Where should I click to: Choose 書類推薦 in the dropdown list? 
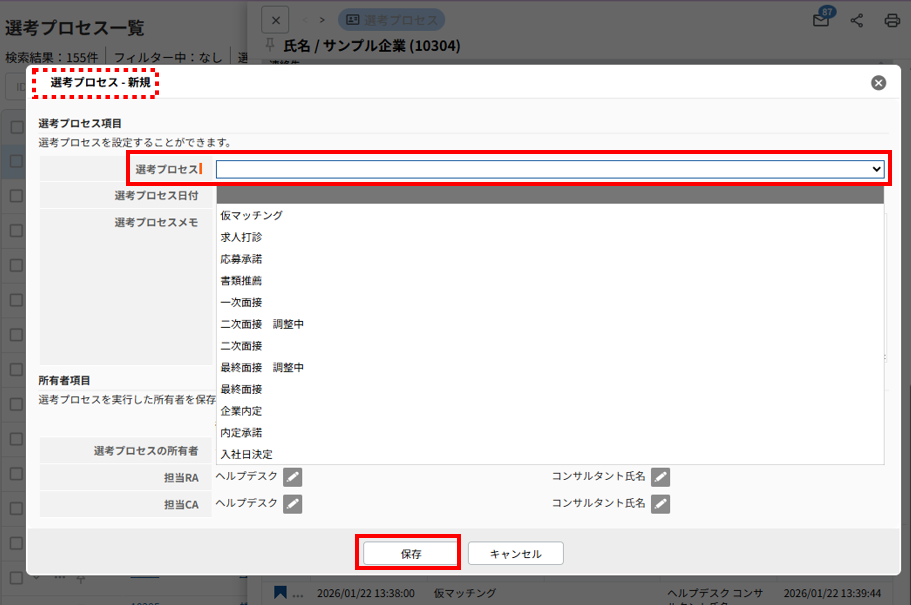pos(241,281)
